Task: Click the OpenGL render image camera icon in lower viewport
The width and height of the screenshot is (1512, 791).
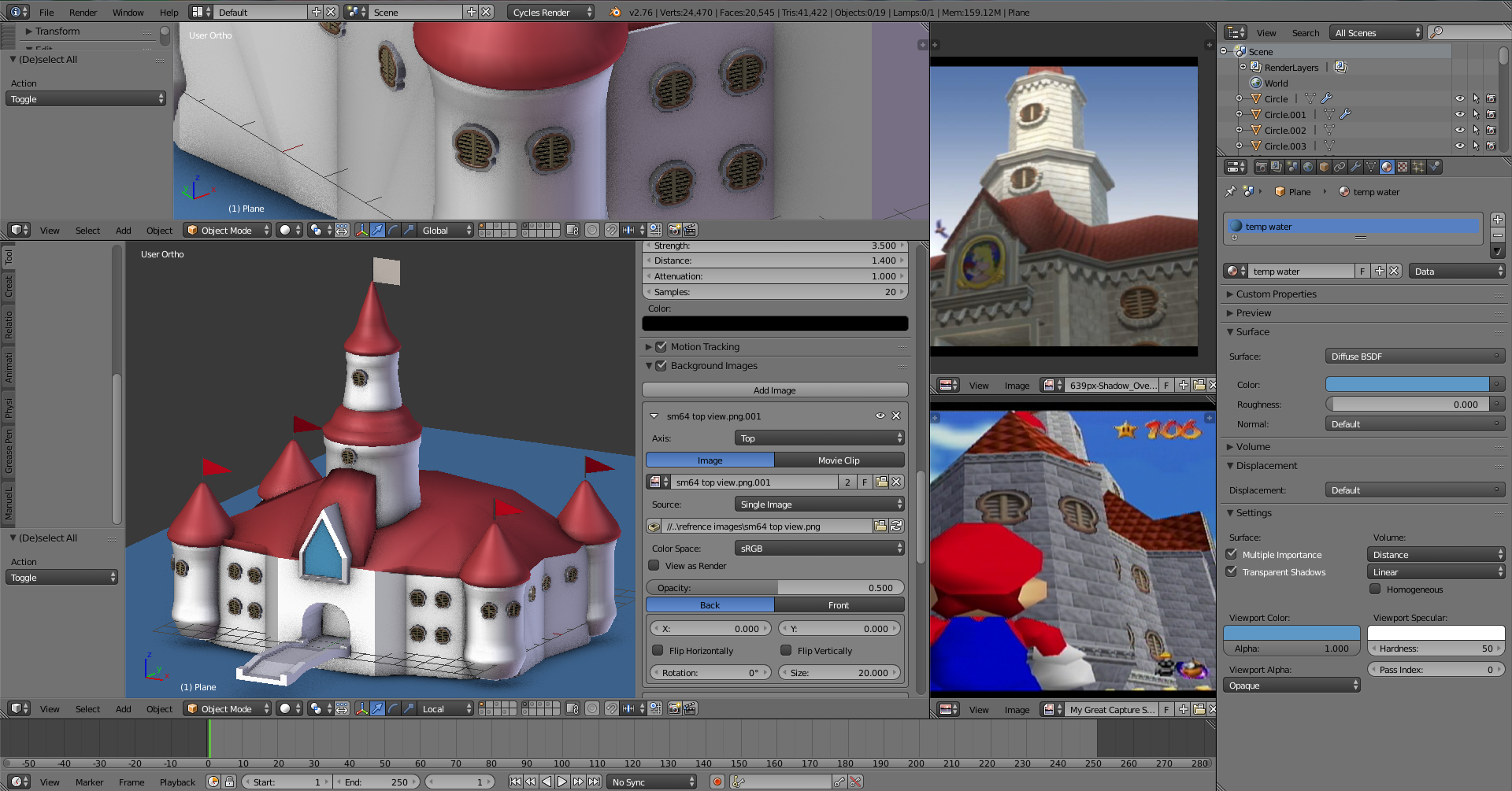Action: click(674, 708)
